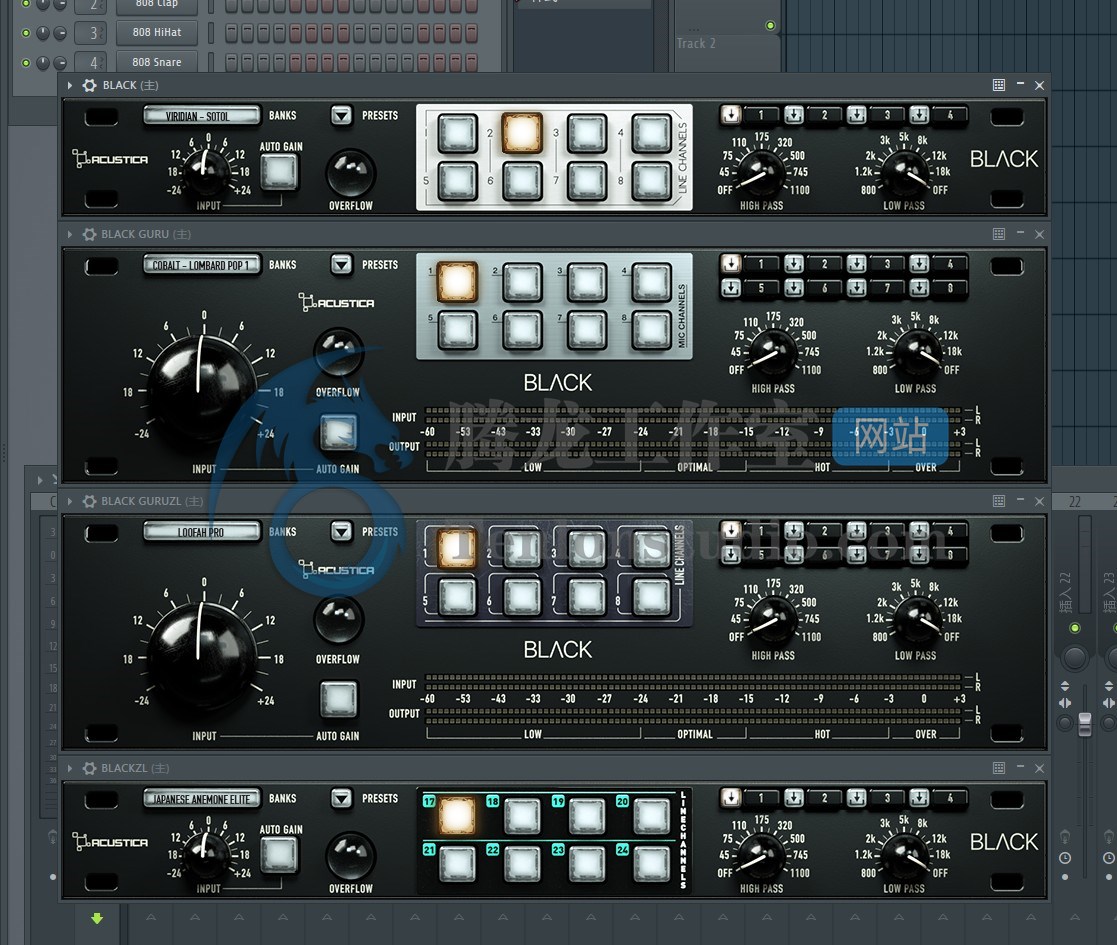Click the clock icon on mixer insert 22
Screen dimensions: 1117x945
[x=1065, y=858]
